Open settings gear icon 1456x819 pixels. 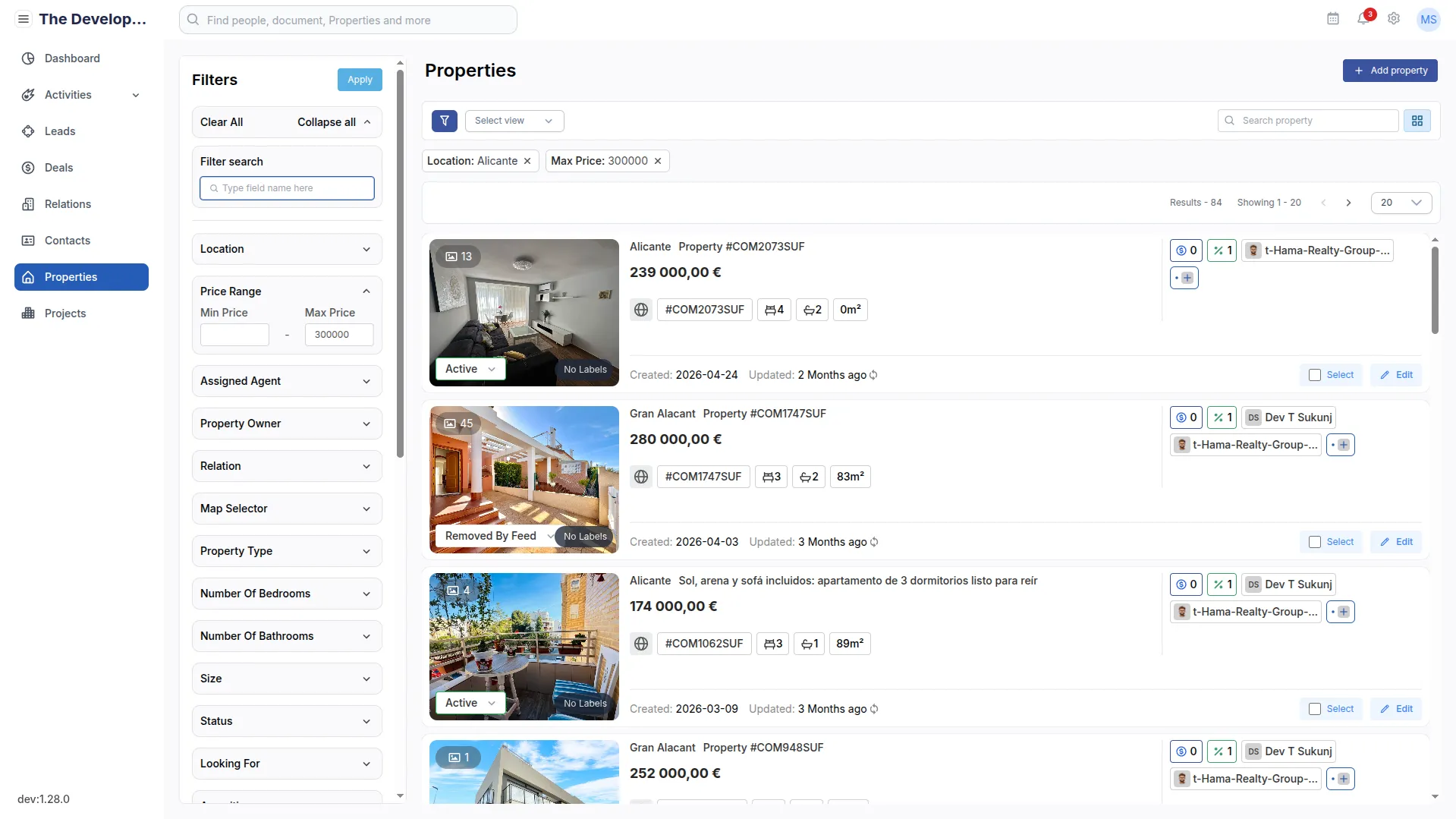pyautogui.click(x=1394, y=19)
